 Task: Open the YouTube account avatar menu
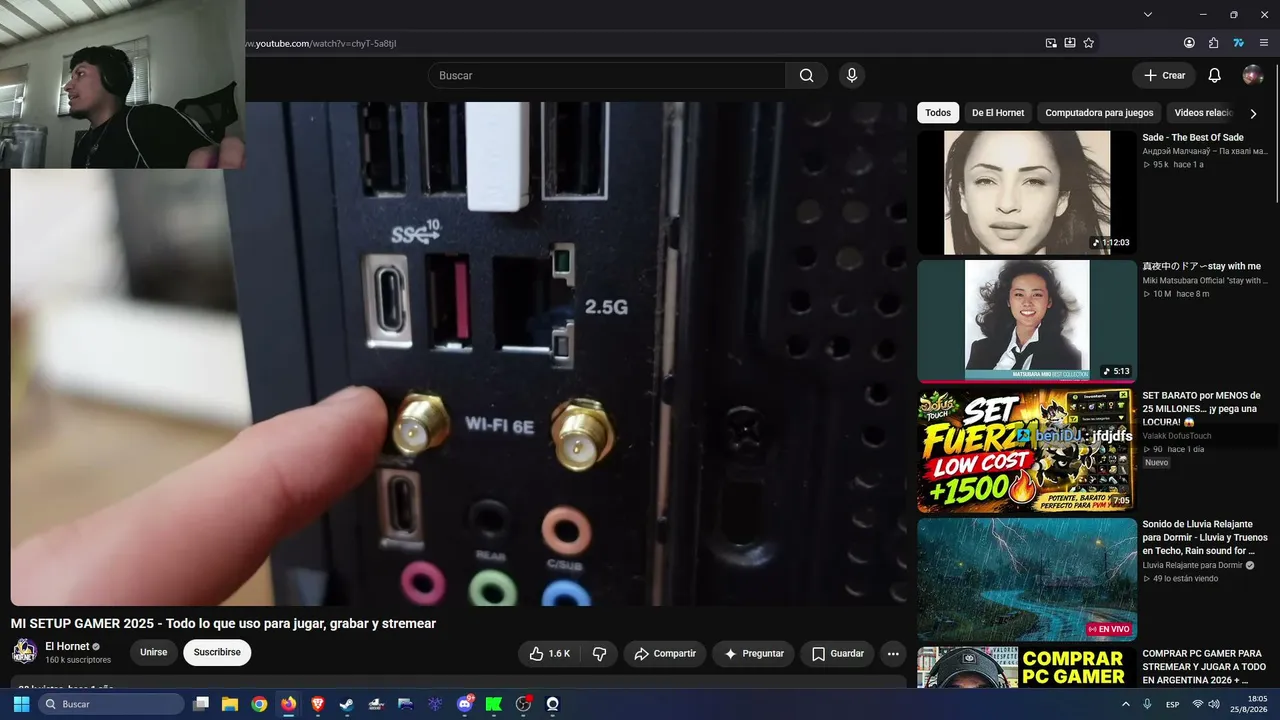[1253, 75]
